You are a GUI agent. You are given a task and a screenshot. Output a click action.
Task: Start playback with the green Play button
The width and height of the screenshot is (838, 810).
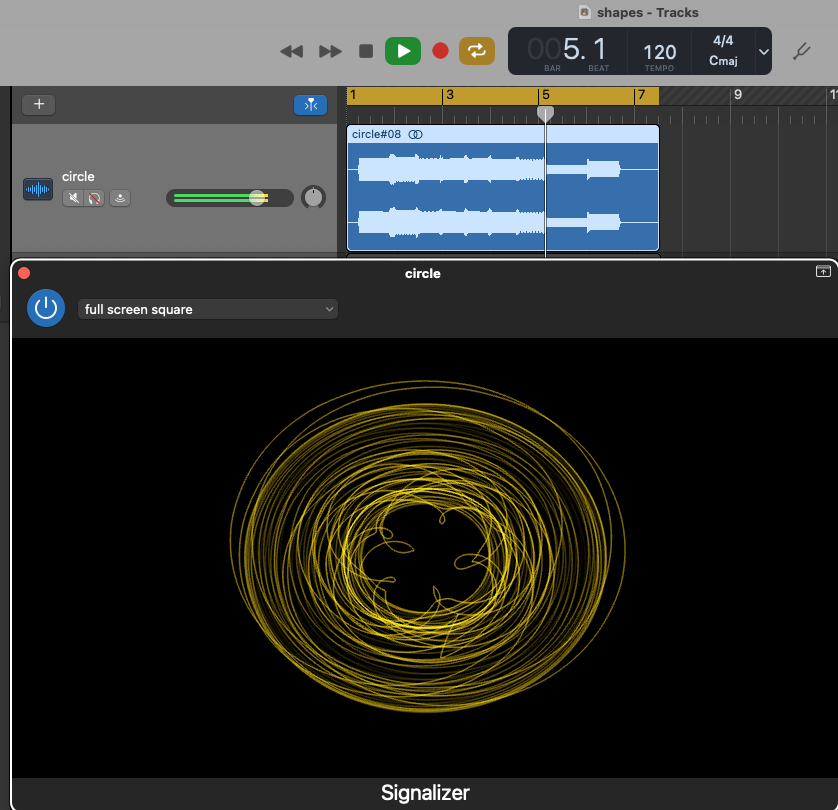[403, 51]
